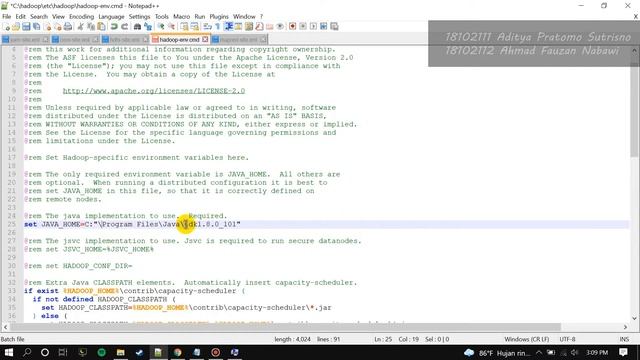Open the Search menu
Viewport: 640px width, 360px height.
click(x=39, y=17)
